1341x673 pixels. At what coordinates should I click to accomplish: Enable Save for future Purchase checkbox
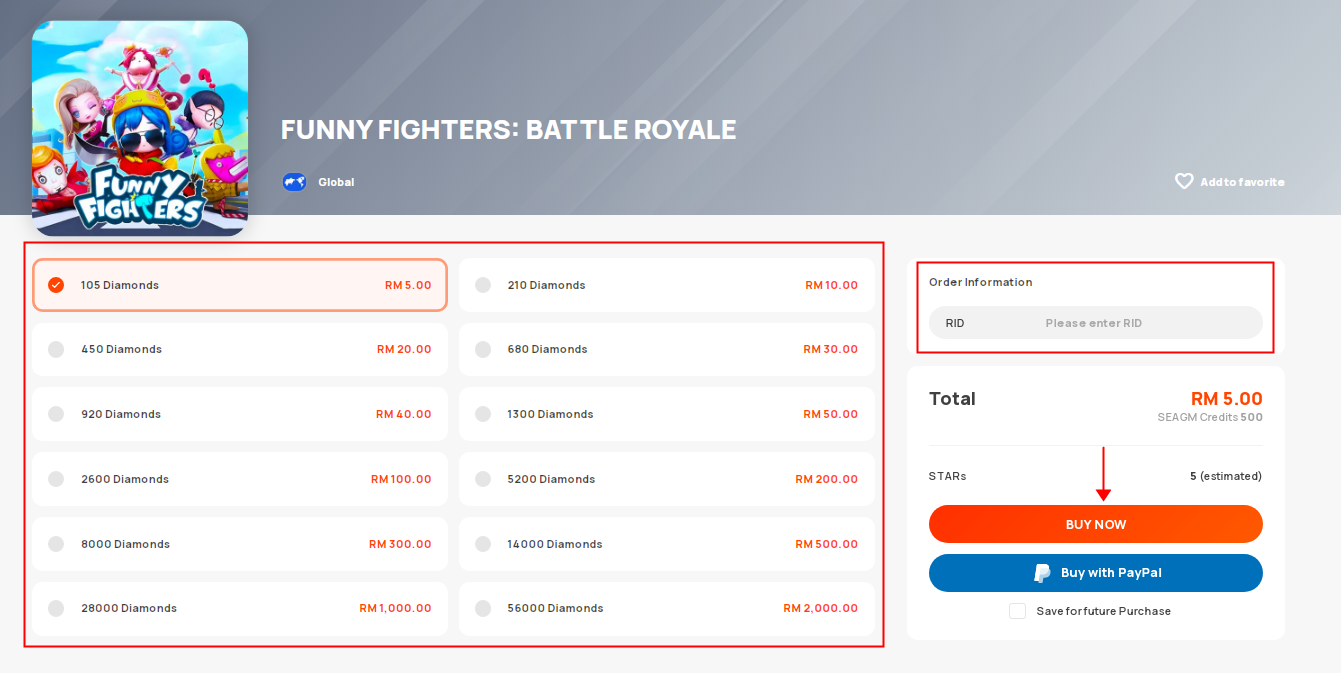(x=1017, y=611)
